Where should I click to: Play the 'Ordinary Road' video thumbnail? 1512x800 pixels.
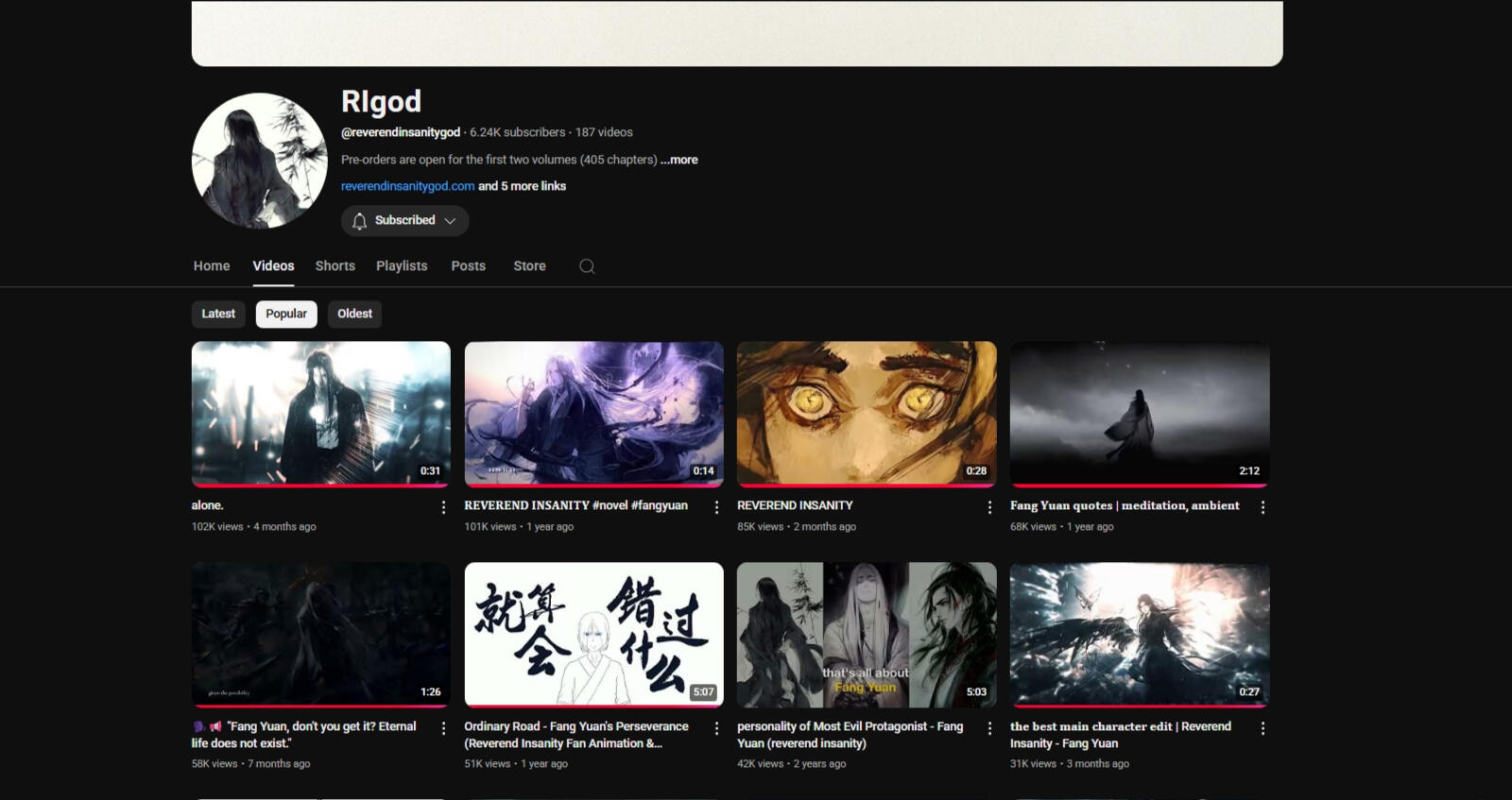593,634
